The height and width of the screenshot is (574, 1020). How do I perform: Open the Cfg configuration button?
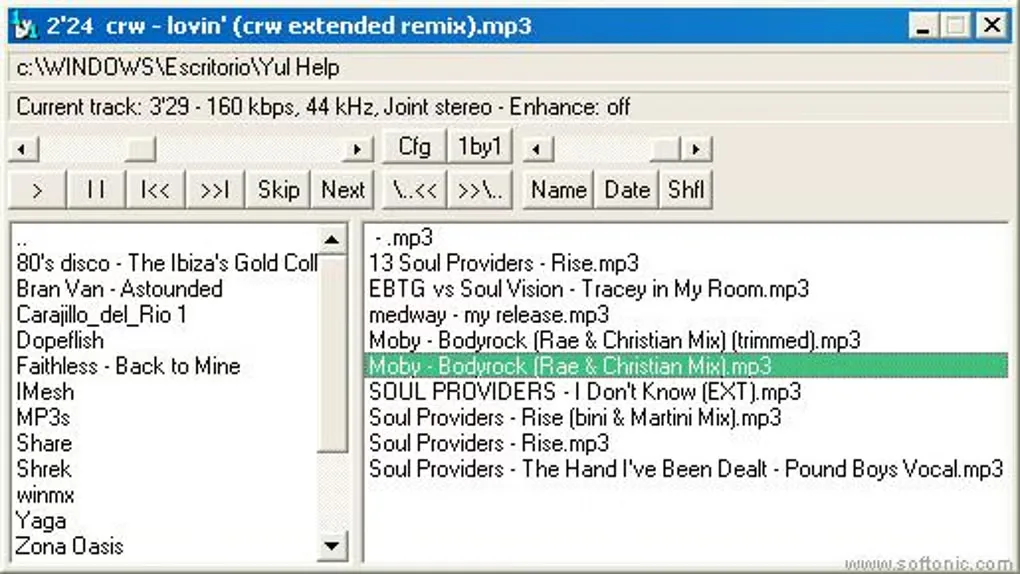coord(414,146)
